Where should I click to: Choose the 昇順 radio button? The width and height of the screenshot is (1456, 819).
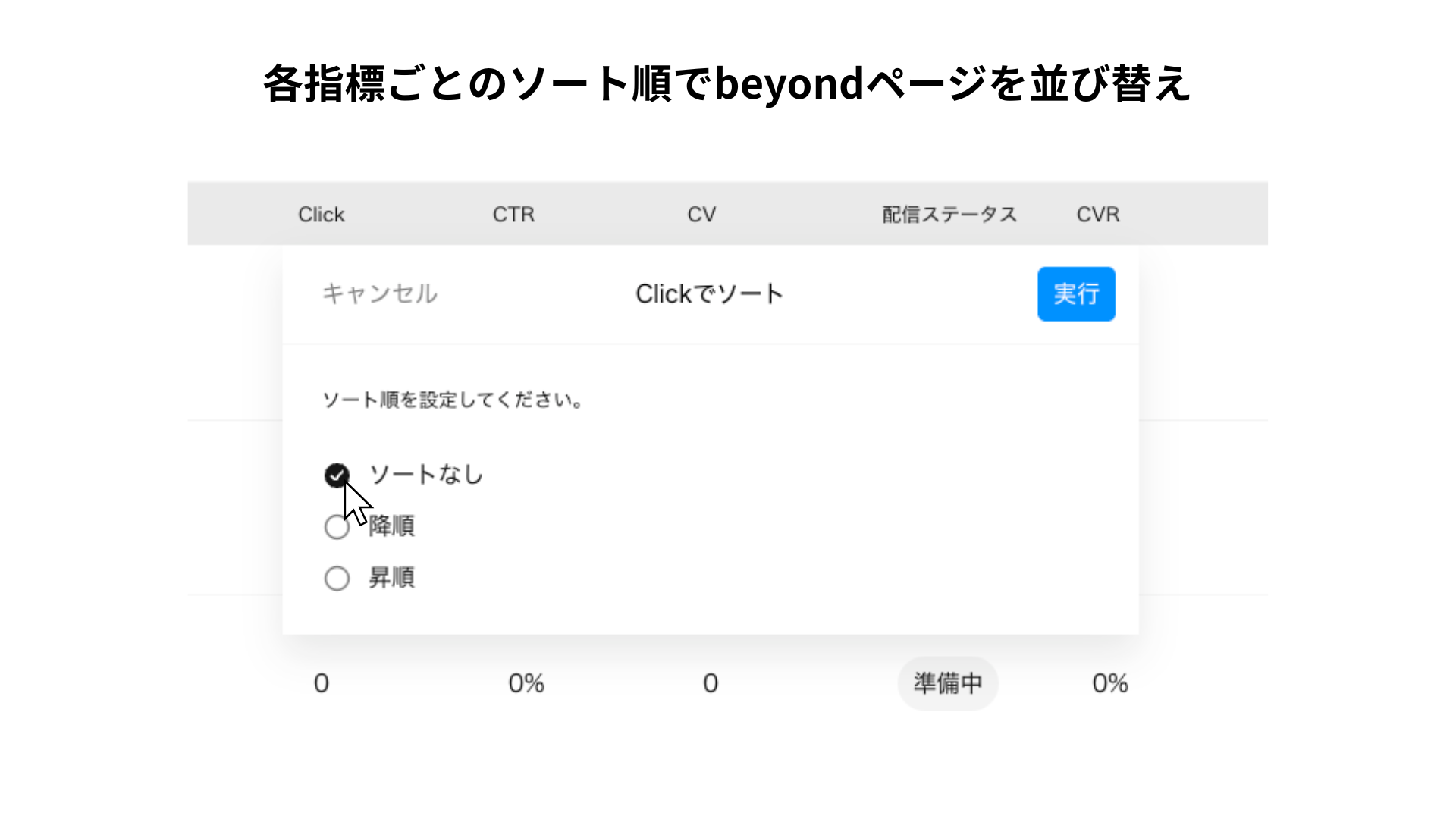337,579
